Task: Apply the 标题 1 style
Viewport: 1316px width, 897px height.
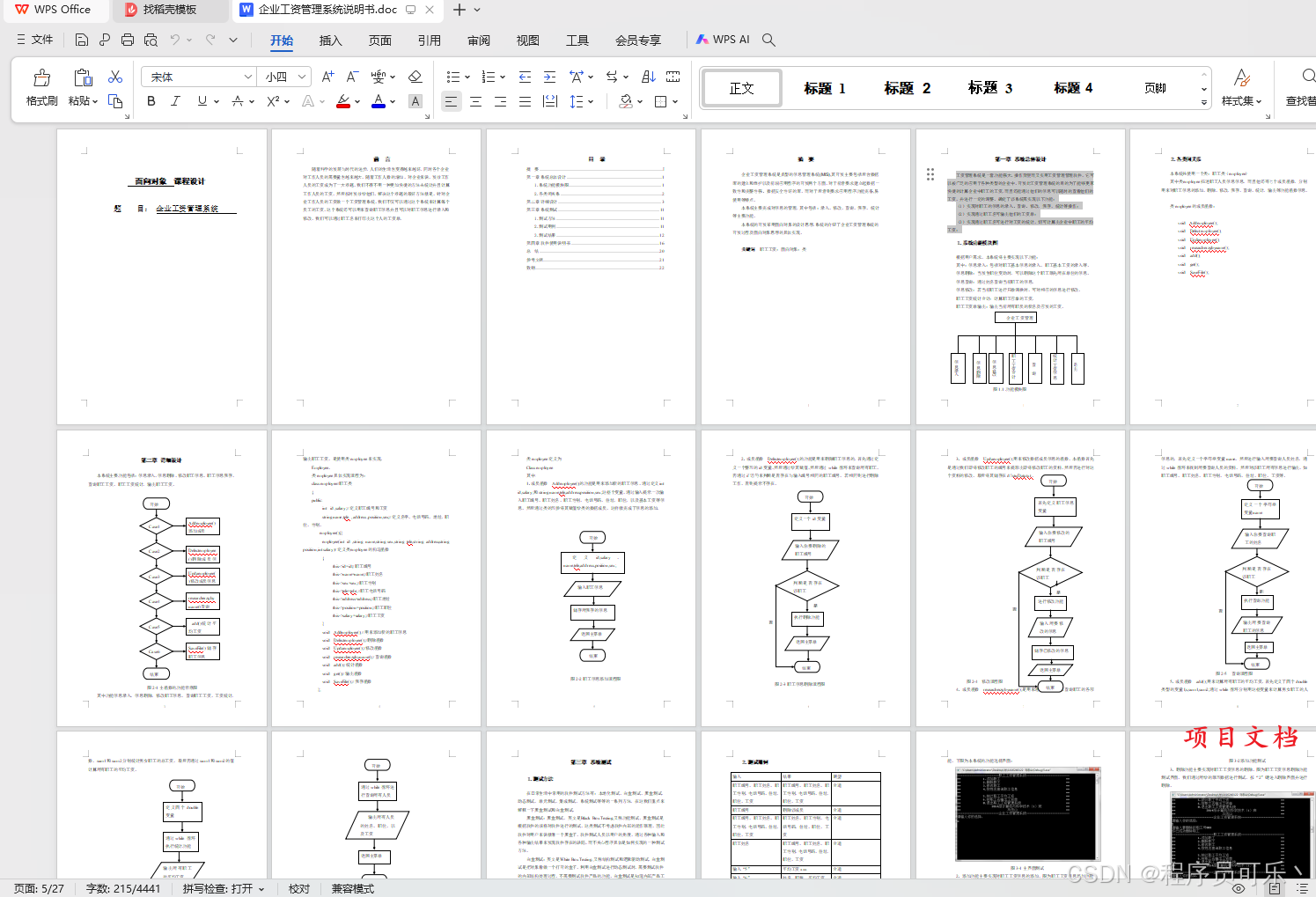Action: 824,88
